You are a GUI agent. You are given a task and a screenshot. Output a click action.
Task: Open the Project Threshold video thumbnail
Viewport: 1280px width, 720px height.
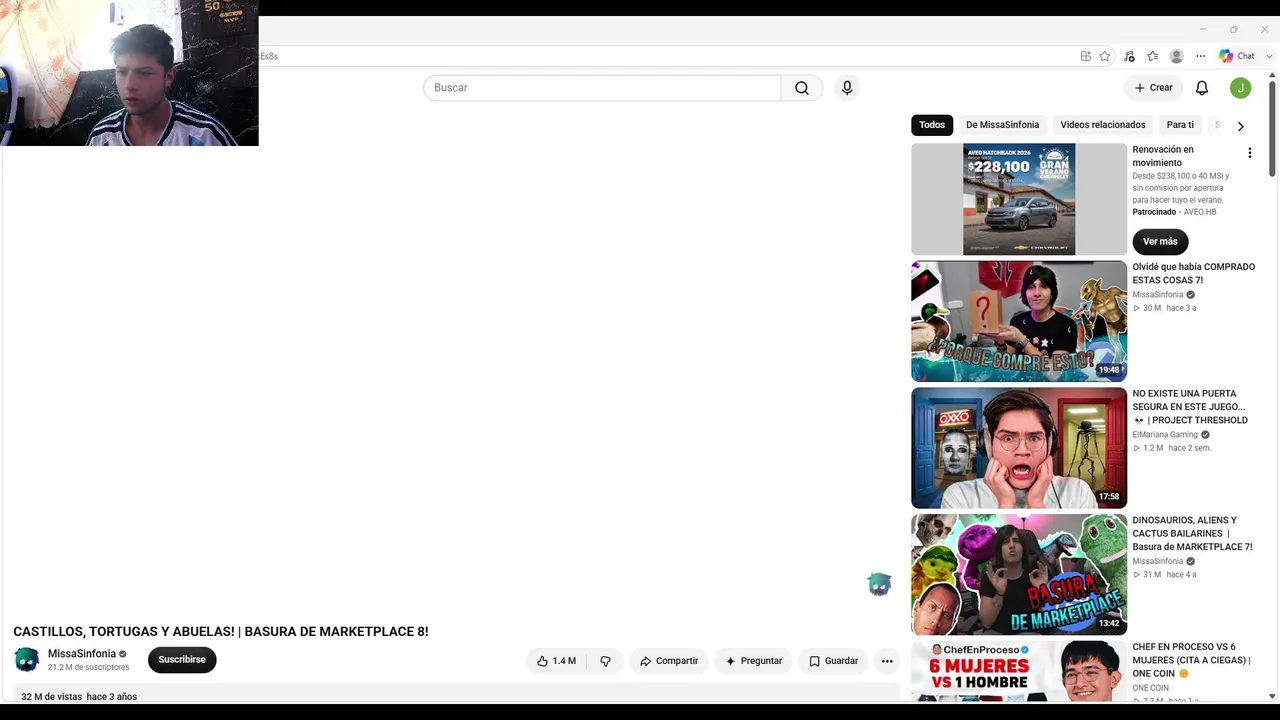tap(1019, 448)
